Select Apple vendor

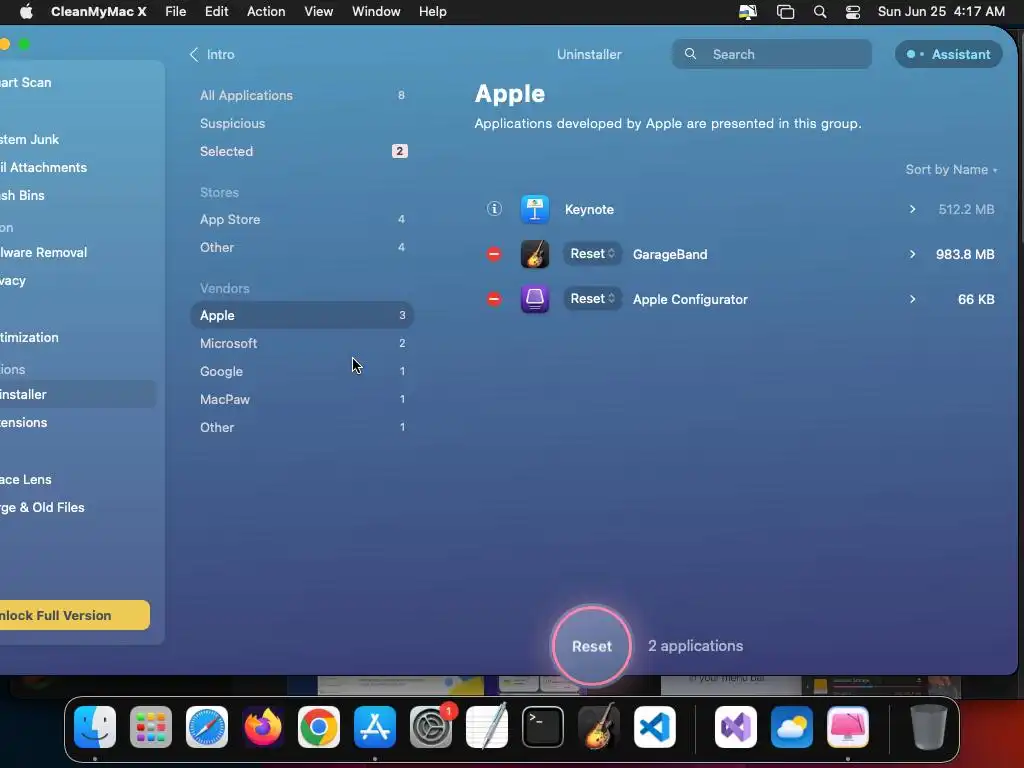pos(302,315)
